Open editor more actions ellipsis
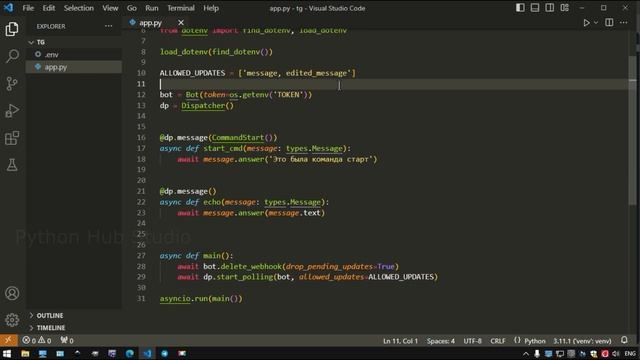 coord(624,23)
